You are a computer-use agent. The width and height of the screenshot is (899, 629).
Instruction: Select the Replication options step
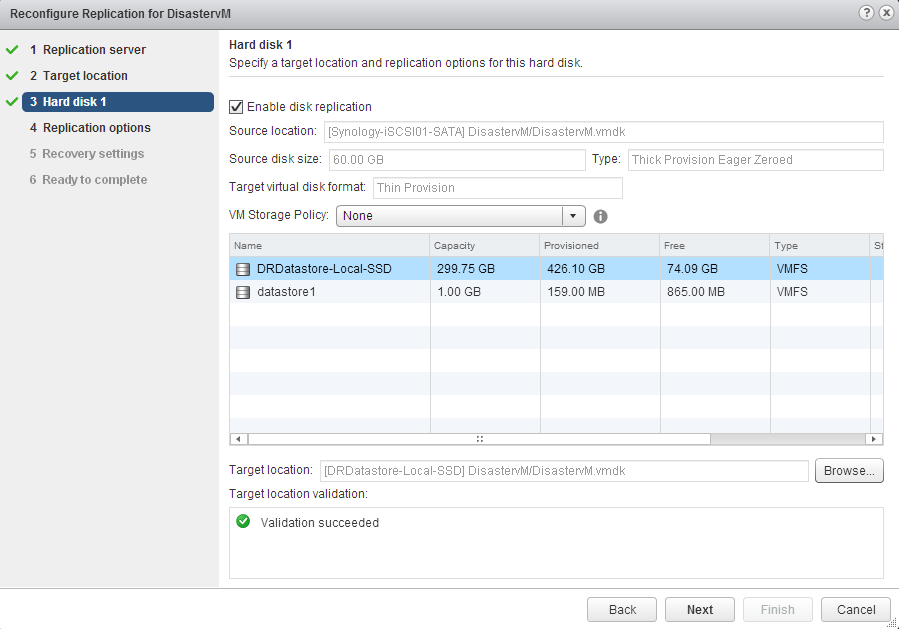(x=97, y=128)
